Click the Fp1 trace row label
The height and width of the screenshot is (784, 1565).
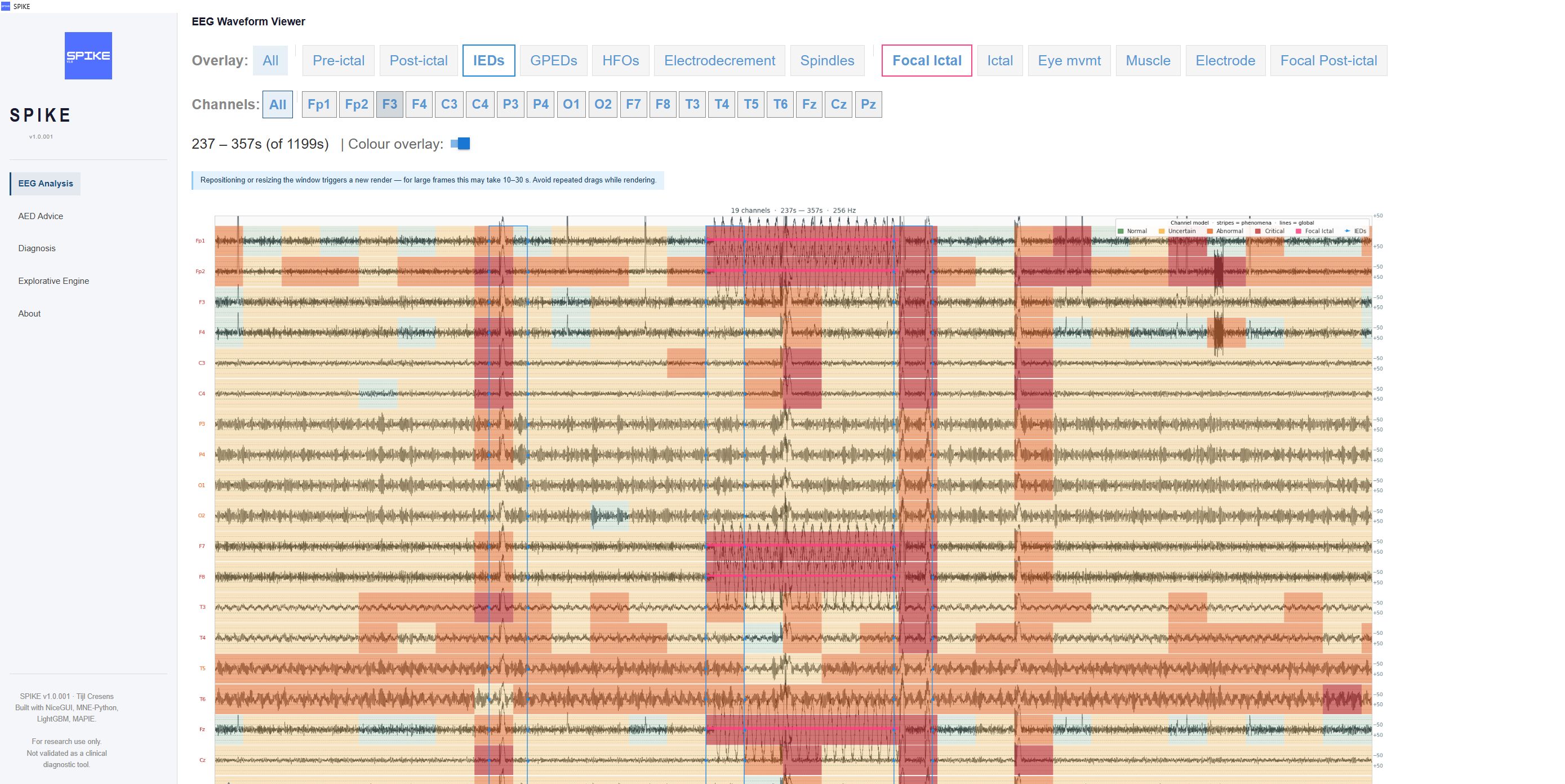(x=200, y=241)
